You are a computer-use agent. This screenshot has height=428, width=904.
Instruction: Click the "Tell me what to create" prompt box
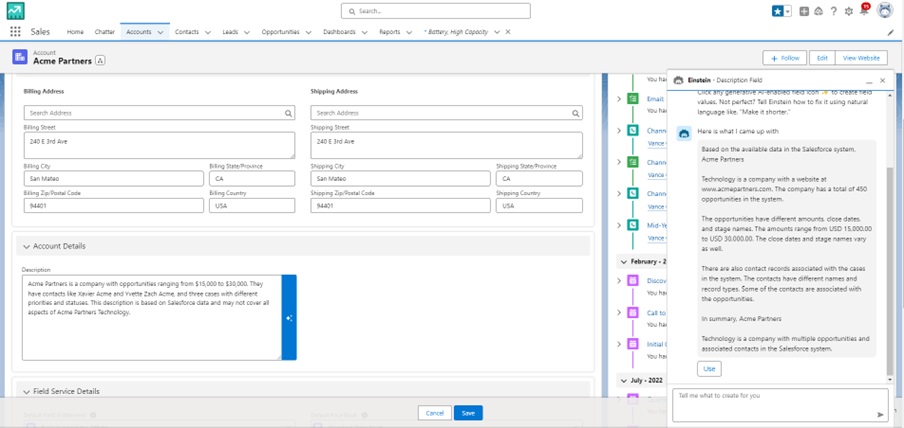(780, 405)
